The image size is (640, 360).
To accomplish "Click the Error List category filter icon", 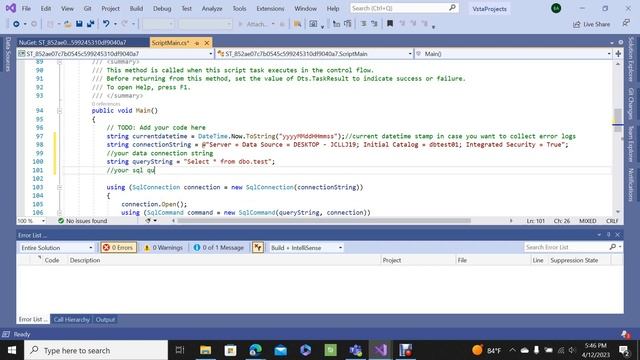I will pyautogui.click(x=258, y=247).
